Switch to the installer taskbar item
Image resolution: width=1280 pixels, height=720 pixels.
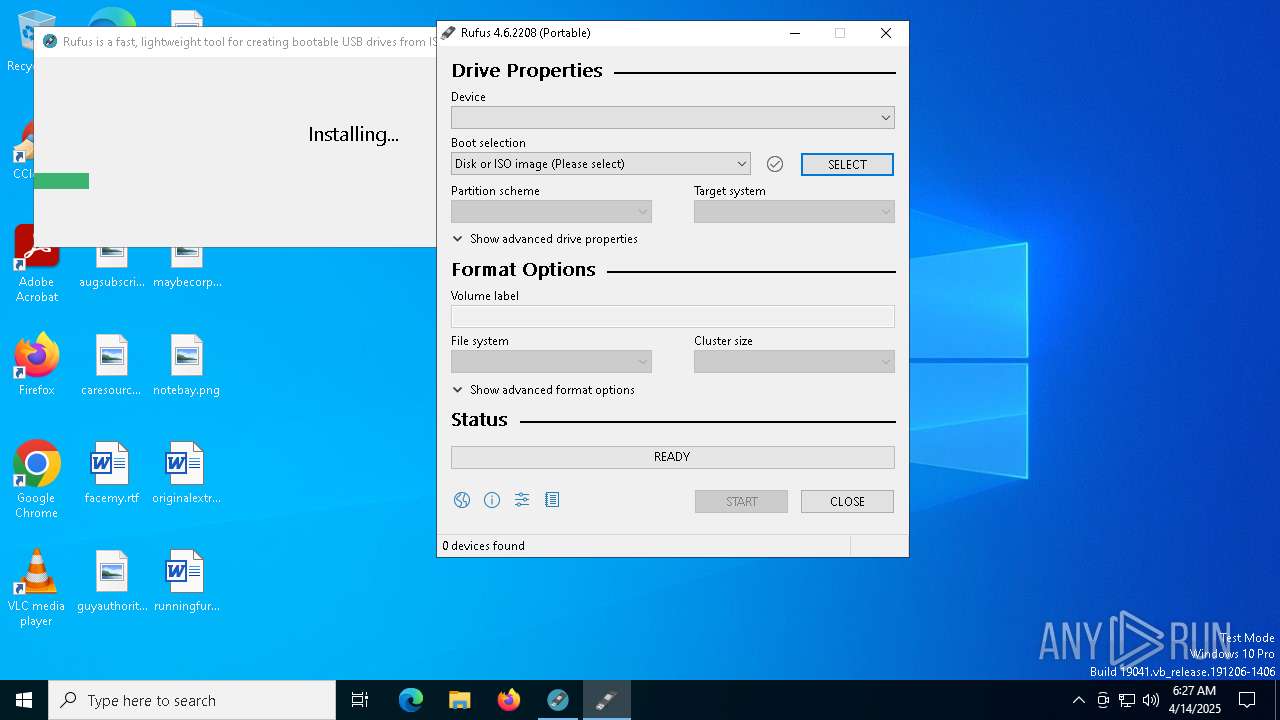[558, 700]
